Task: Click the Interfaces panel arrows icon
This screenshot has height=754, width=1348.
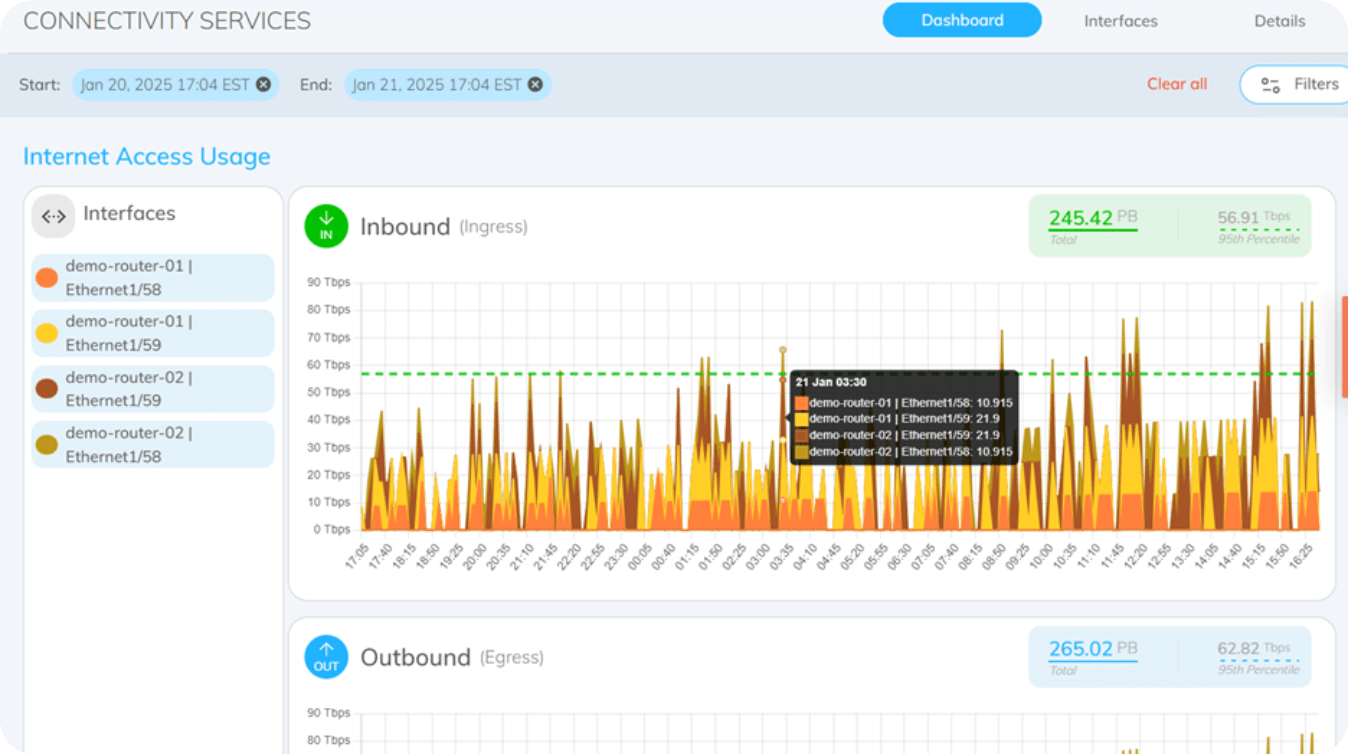Action: (53, 215)
